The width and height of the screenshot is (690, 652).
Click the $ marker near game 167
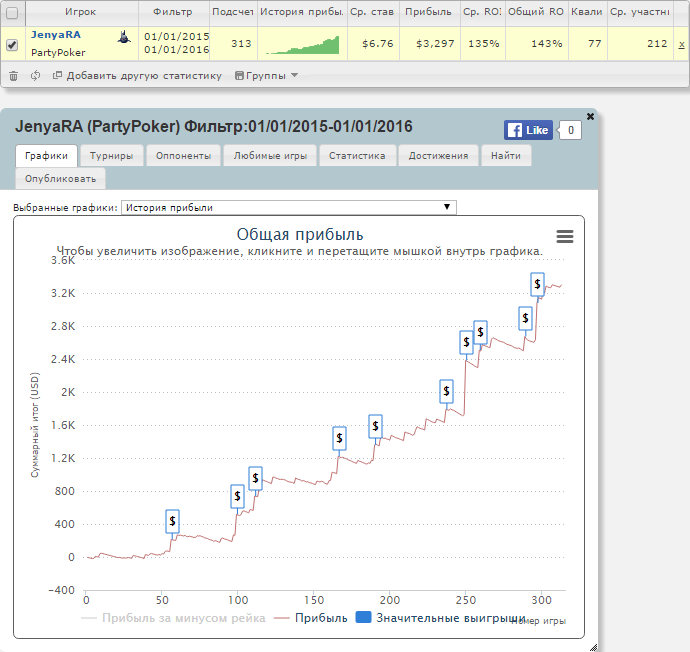point(339,438)
